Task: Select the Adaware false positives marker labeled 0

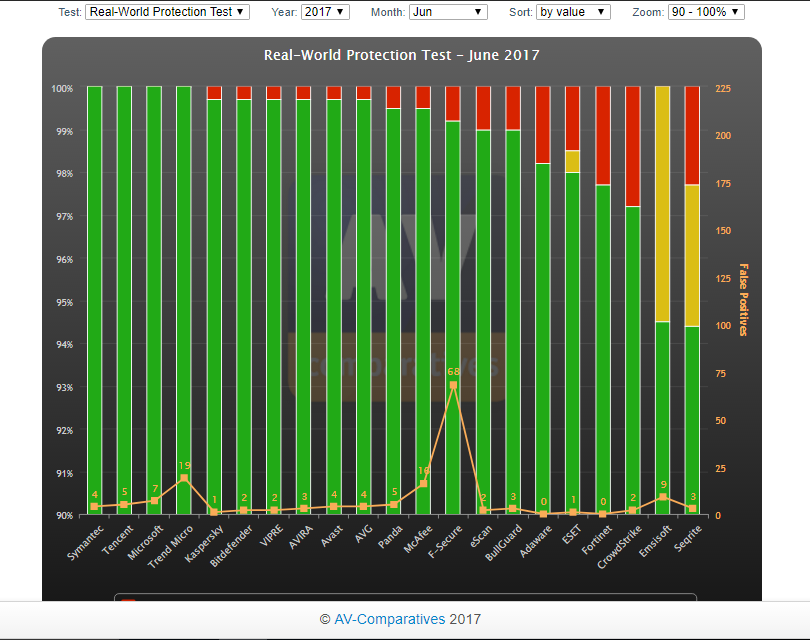Action: (543, 514)
